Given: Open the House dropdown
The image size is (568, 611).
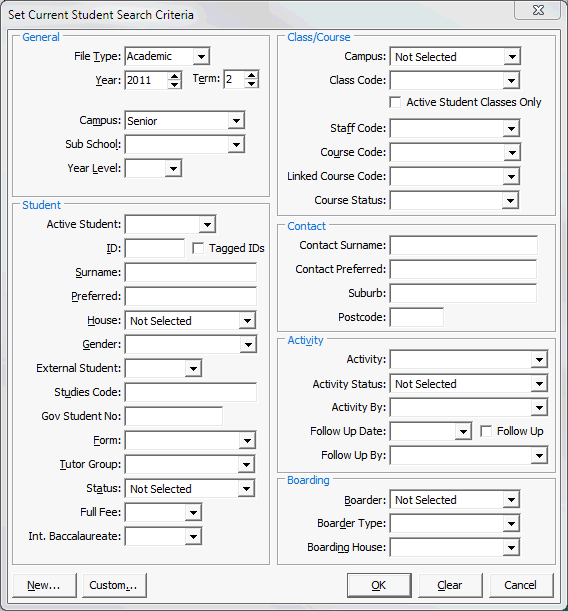Looking at the screenshot, I should [247, 321].
